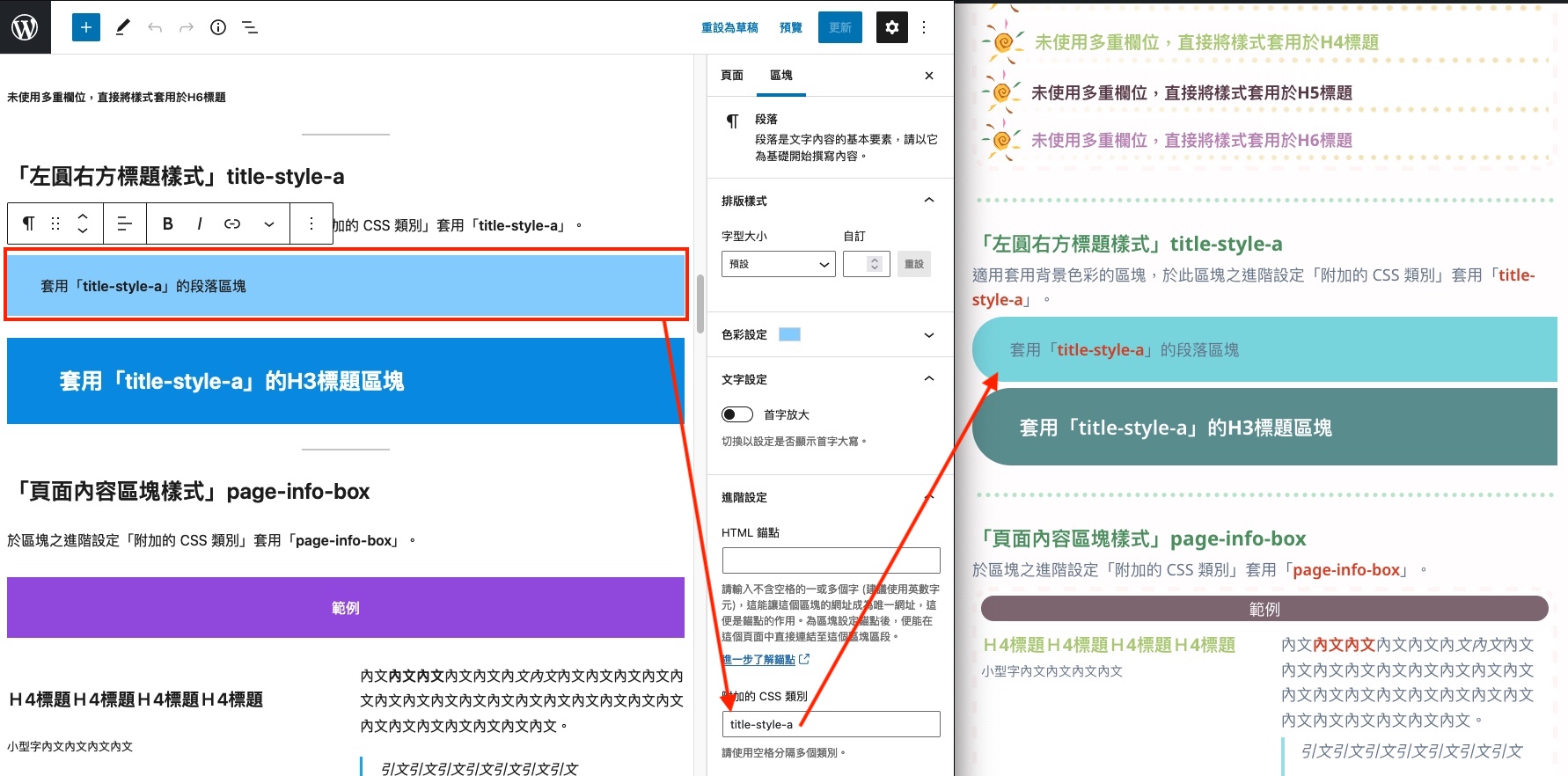Open block options three-dot menu
Screen dimensions: 1568x776
click(311, 223)
